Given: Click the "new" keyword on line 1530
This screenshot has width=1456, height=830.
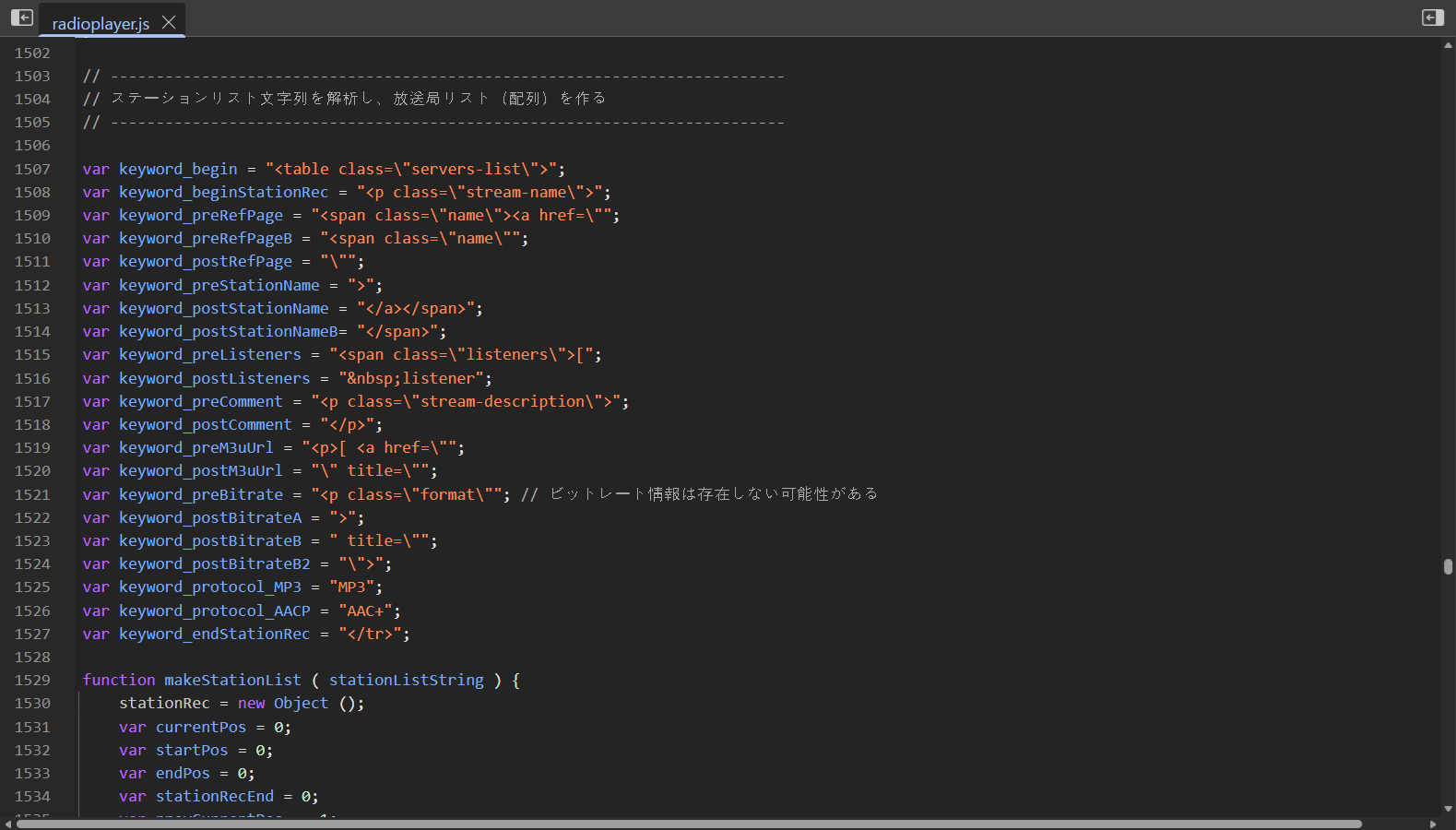Looking at the screenshot, I should coord(251,703).
